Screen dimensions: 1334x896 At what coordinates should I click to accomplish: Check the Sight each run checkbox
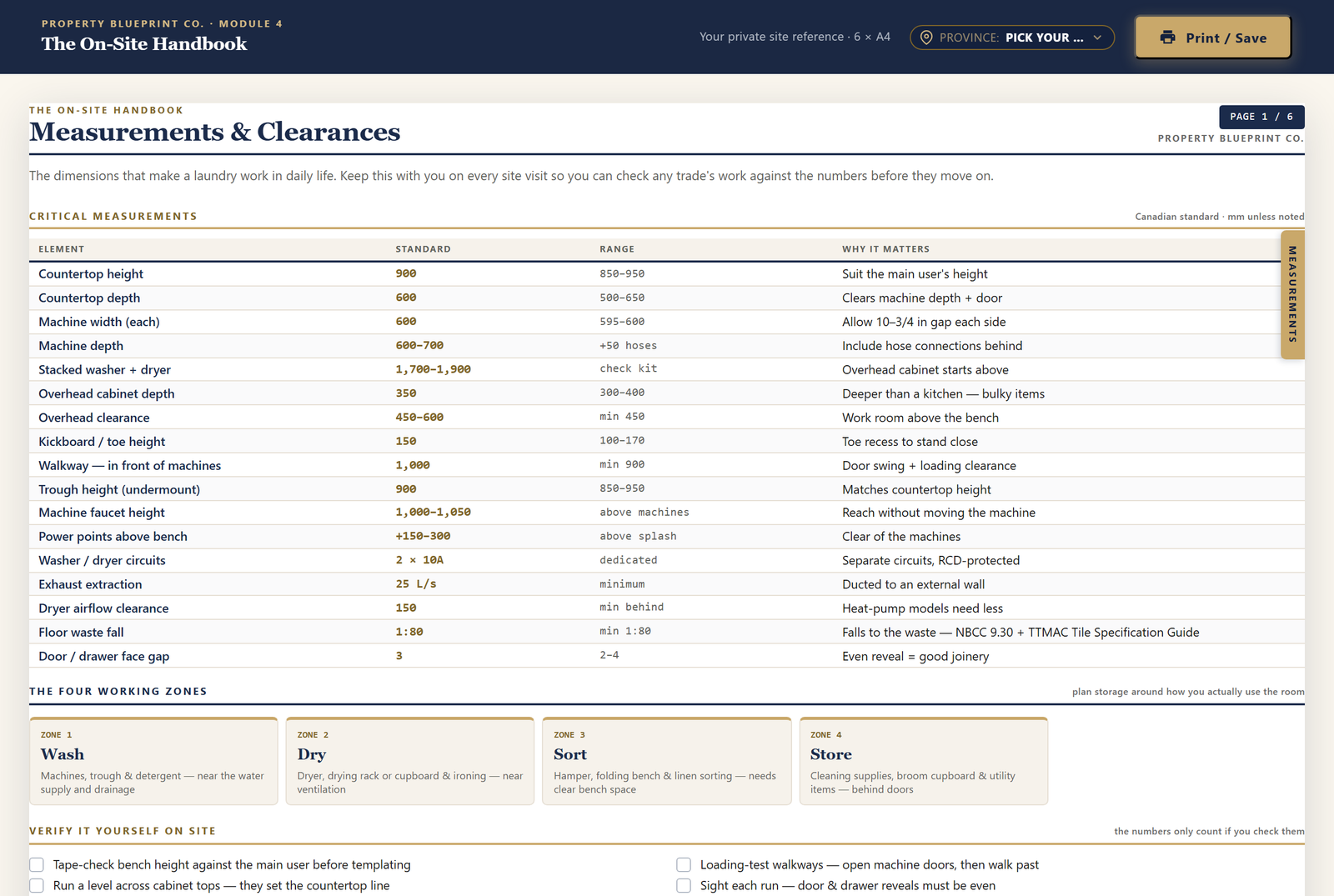click(x=684, y=885)
